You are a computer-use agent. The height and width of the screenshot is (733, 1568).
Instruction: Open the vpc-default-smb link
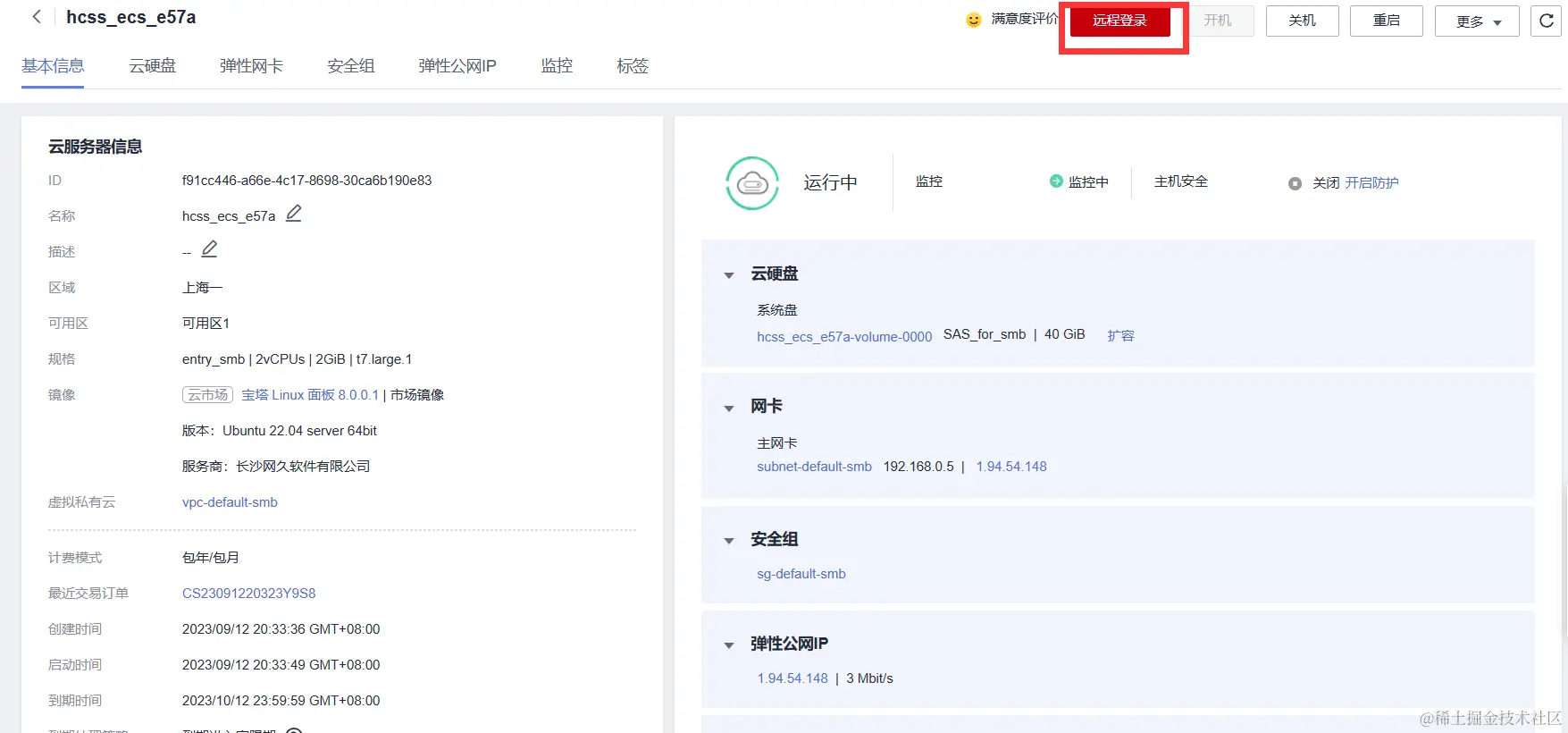[230, 502]
